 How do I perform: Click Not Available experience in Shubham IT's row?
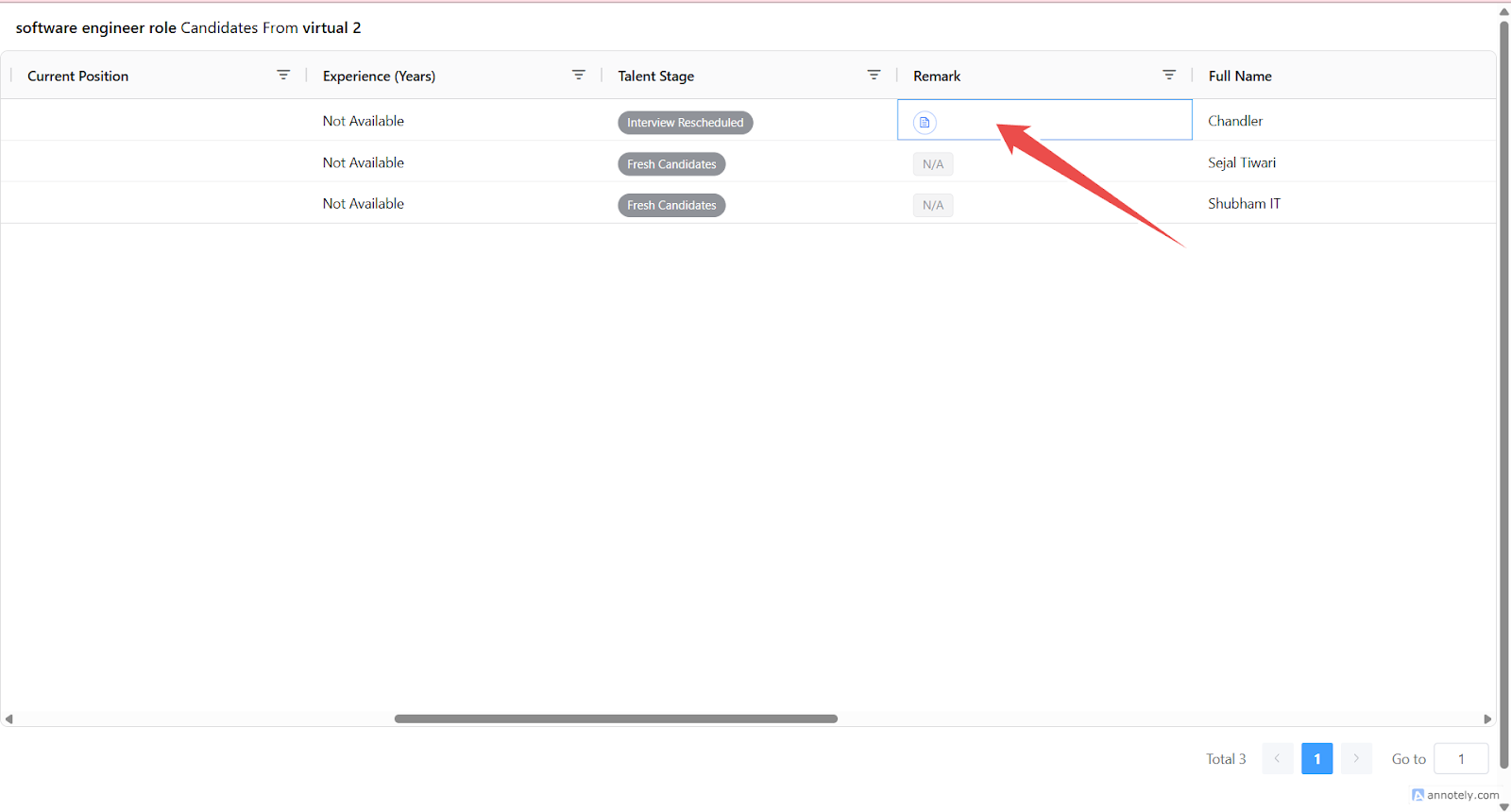click(364, 203)
